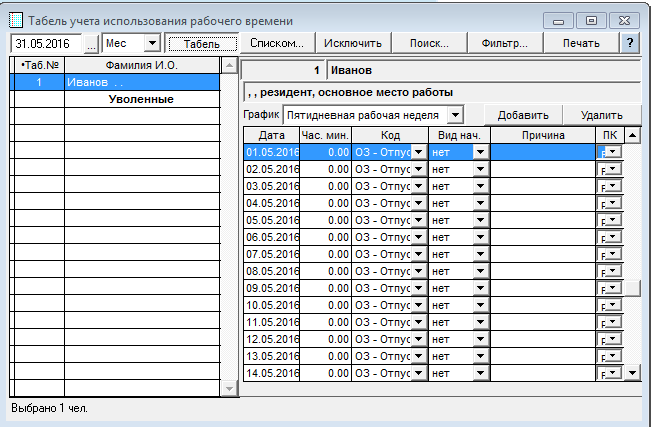Open ПК dropdown for 05.05.2016 row
The width and height of the screenshot is (651, 427).
pos(613,220)
